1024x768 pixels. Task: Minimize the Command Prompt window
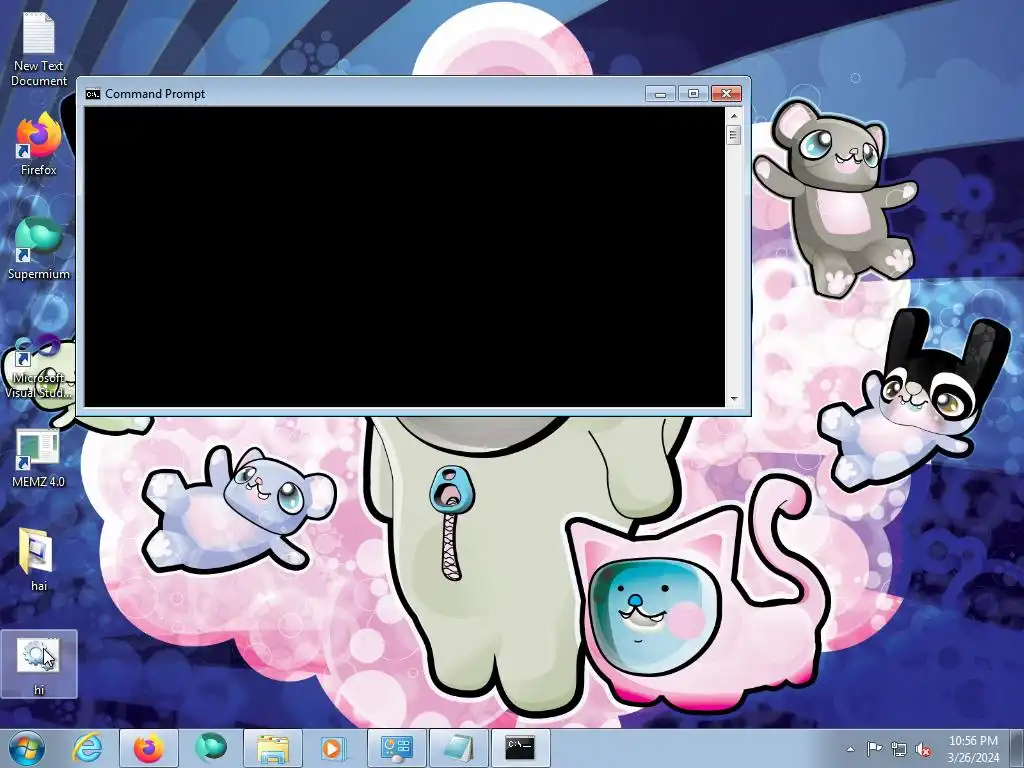(x=660, y=94)
